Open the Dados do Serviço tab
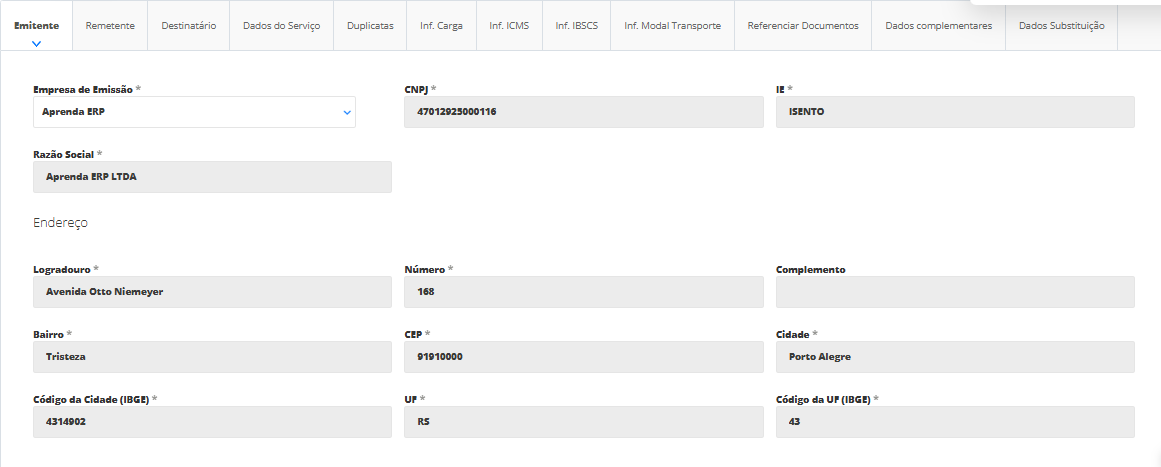This screenshot has width=1161, height=467. (281, 26)
